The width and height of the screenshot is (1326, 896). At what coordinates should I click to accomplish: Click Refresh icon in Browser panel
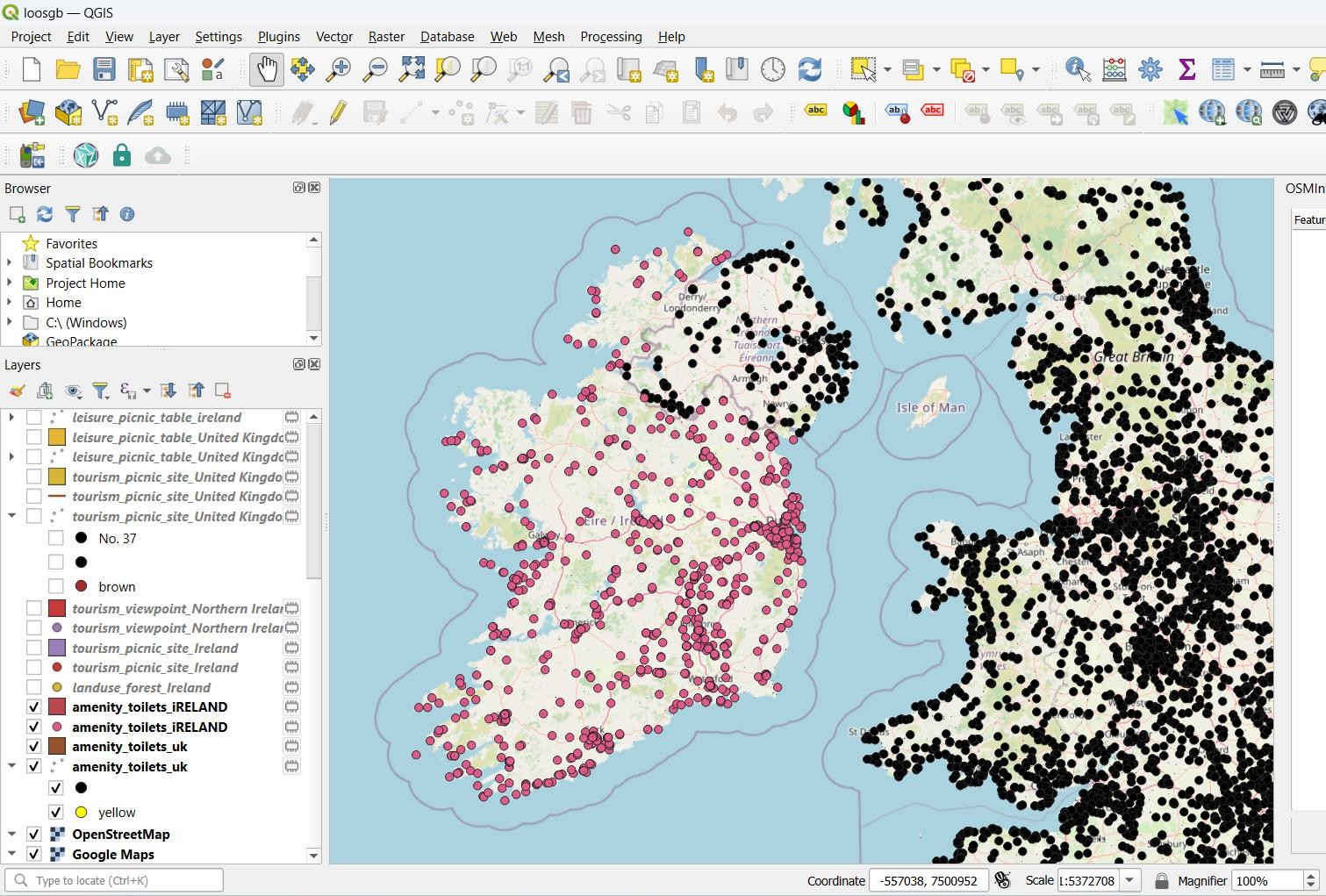coord(45,214)
